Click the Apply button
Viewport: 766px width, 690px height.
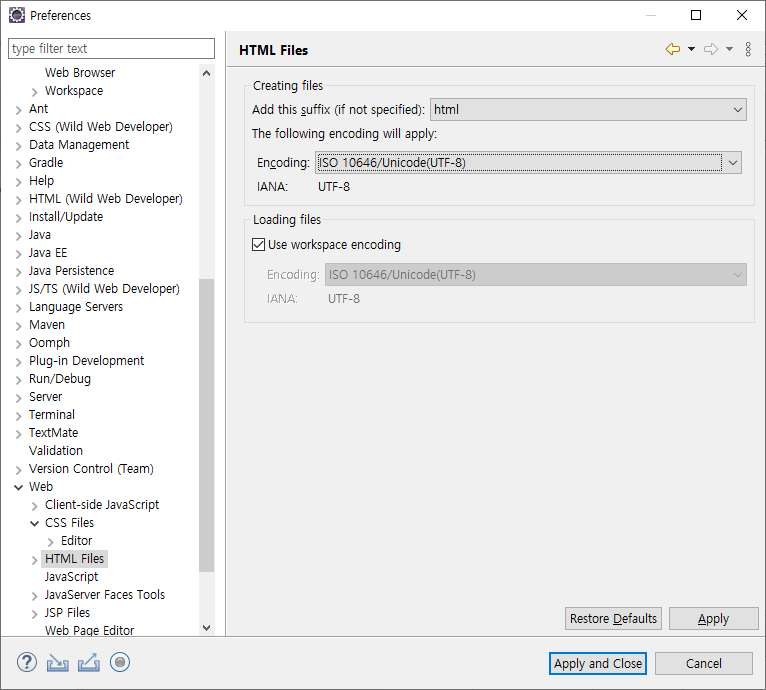pyautogui.click(x=713, y=619)
